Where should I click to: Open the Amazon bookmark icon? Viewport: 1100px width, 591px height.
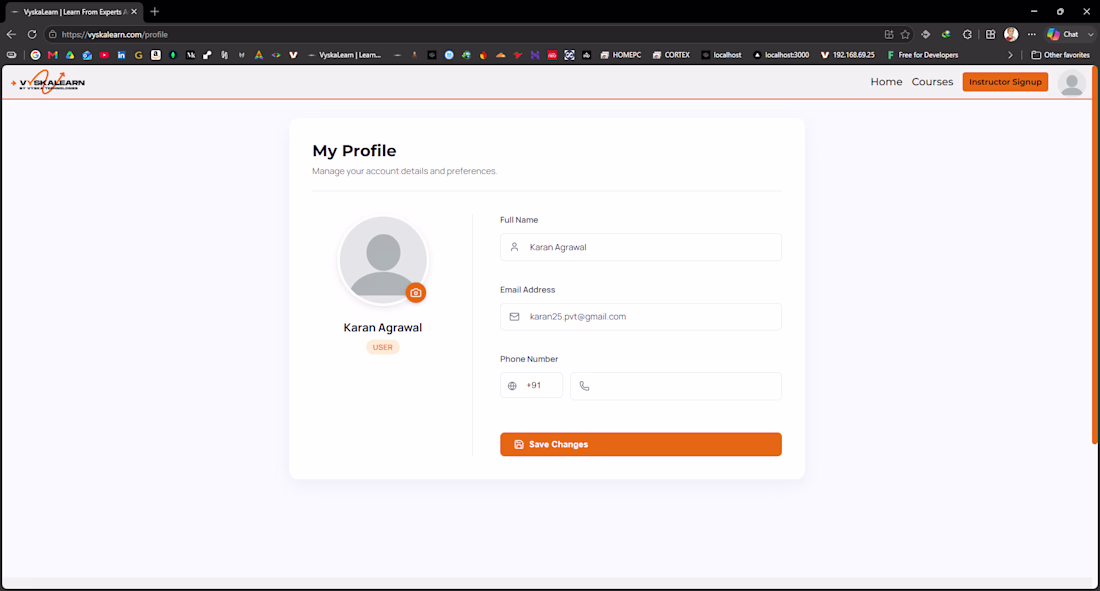pos(156,55)
